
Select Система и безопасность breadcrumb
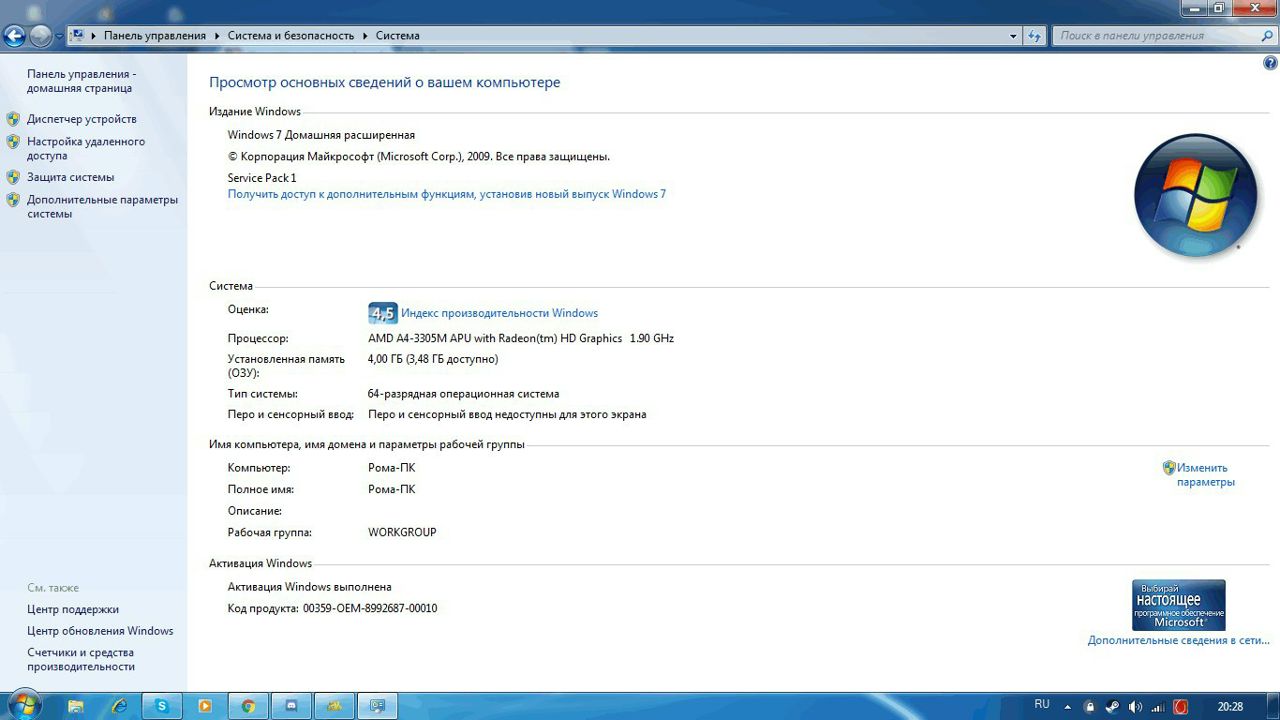coord(290,36)
